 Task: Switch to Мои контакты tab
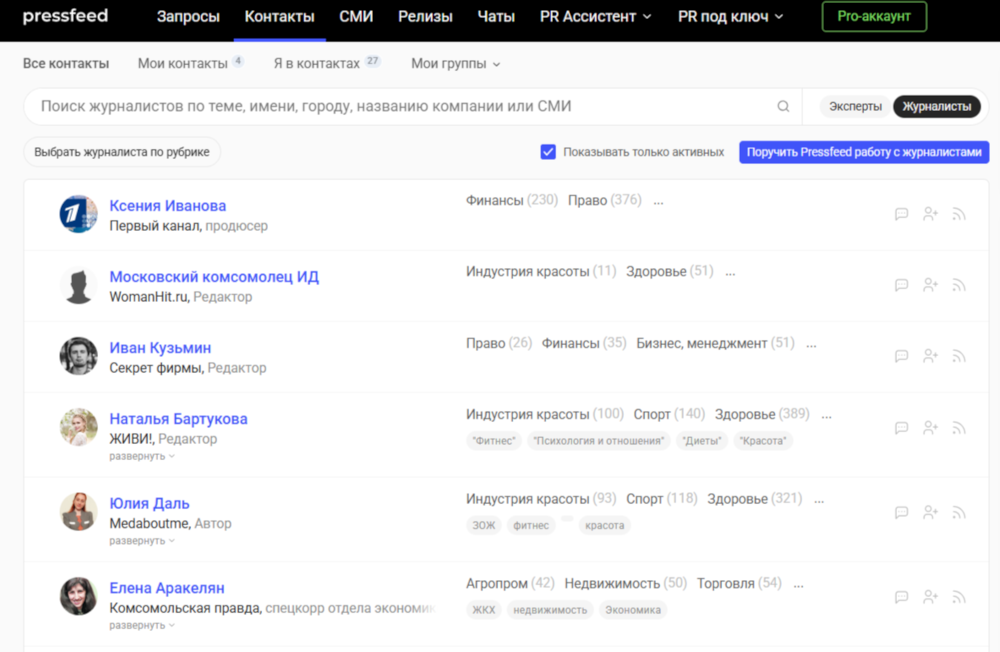point(190,63)
